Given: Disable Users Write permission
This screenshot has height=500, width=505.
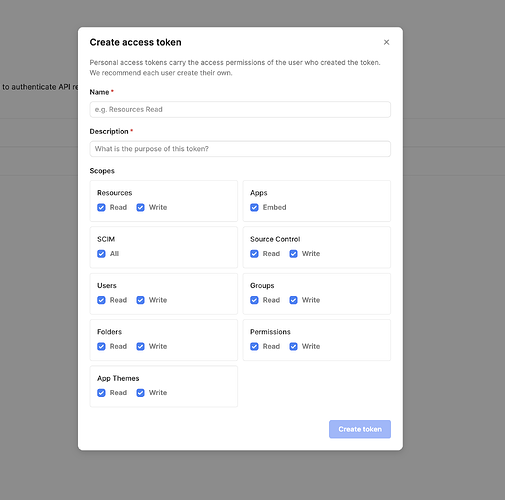Looking at the screenshot, I should [x=141, y=300].
